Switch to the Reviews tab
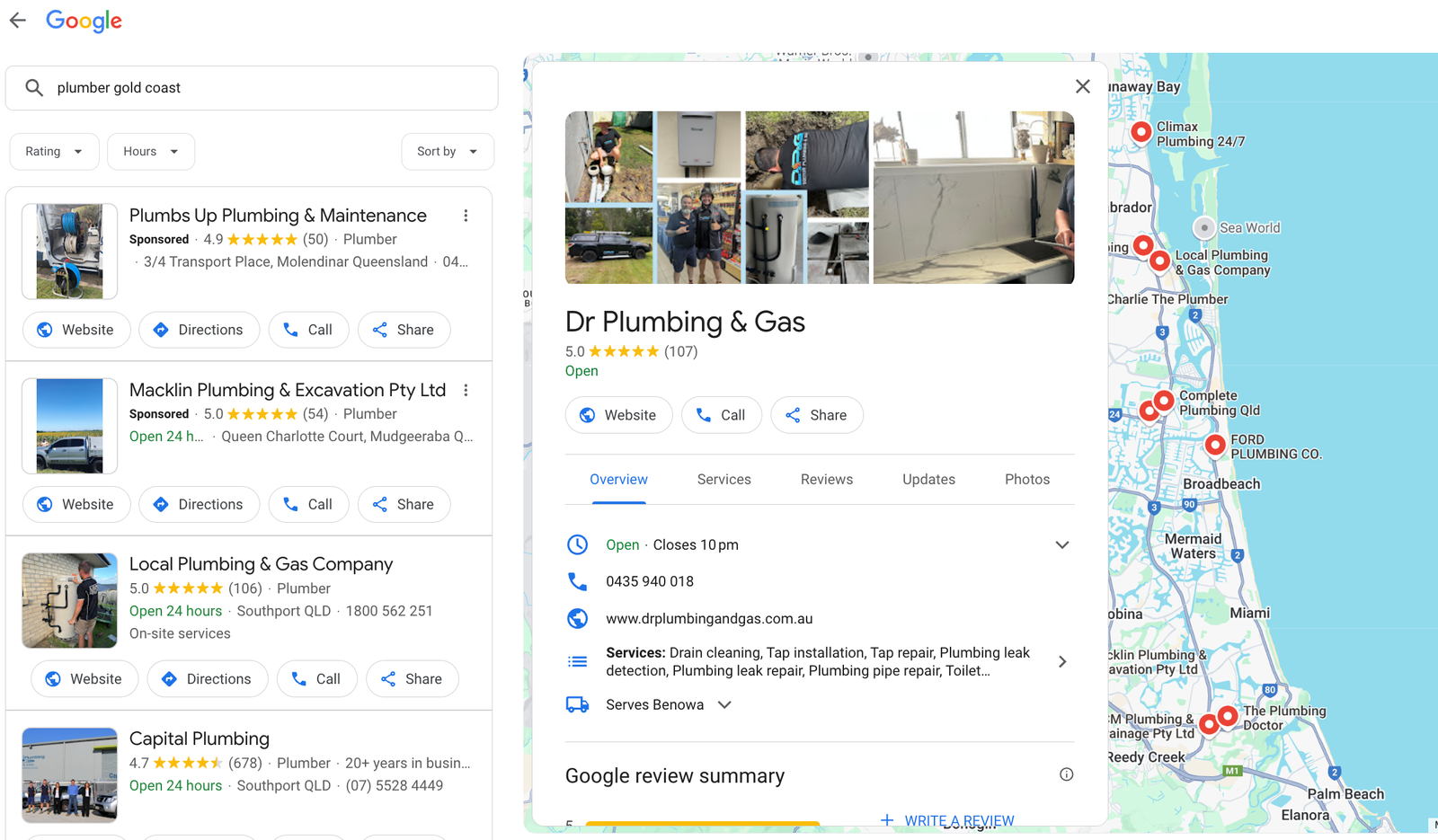 point(827,480)
